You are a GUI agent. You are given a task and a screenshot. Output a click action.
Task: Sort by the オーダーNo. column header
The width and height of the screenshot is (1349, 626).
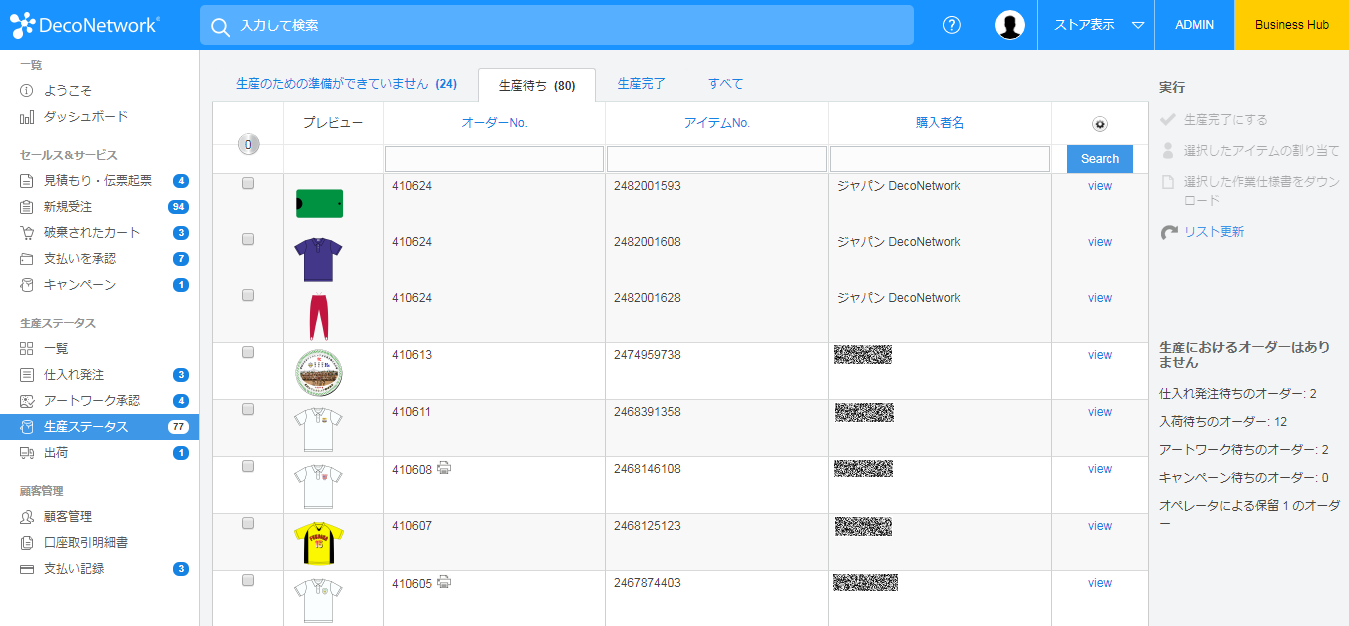pyautogui.click(x=494, y=123)
